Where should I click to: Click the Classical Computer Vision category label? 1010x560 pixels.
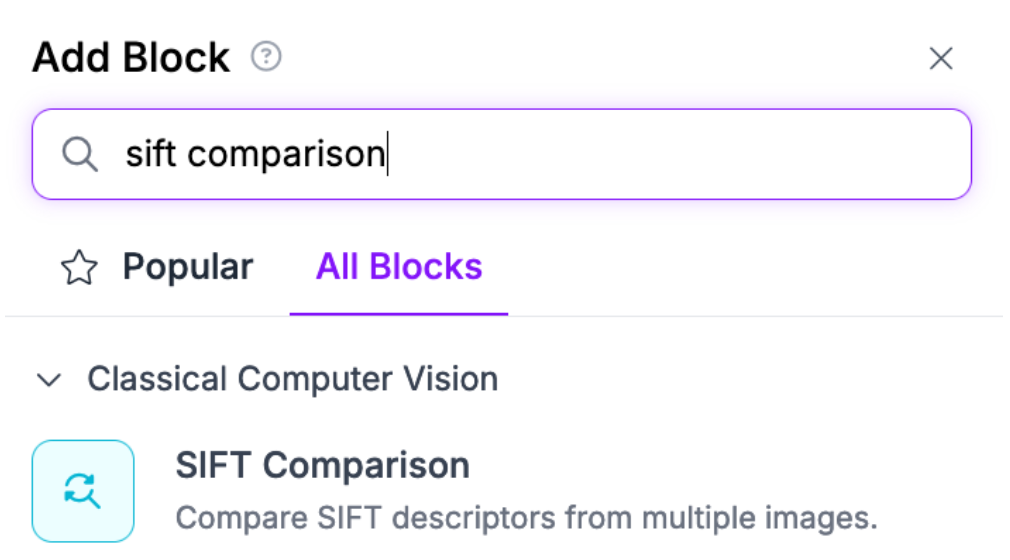coord(292,380)
